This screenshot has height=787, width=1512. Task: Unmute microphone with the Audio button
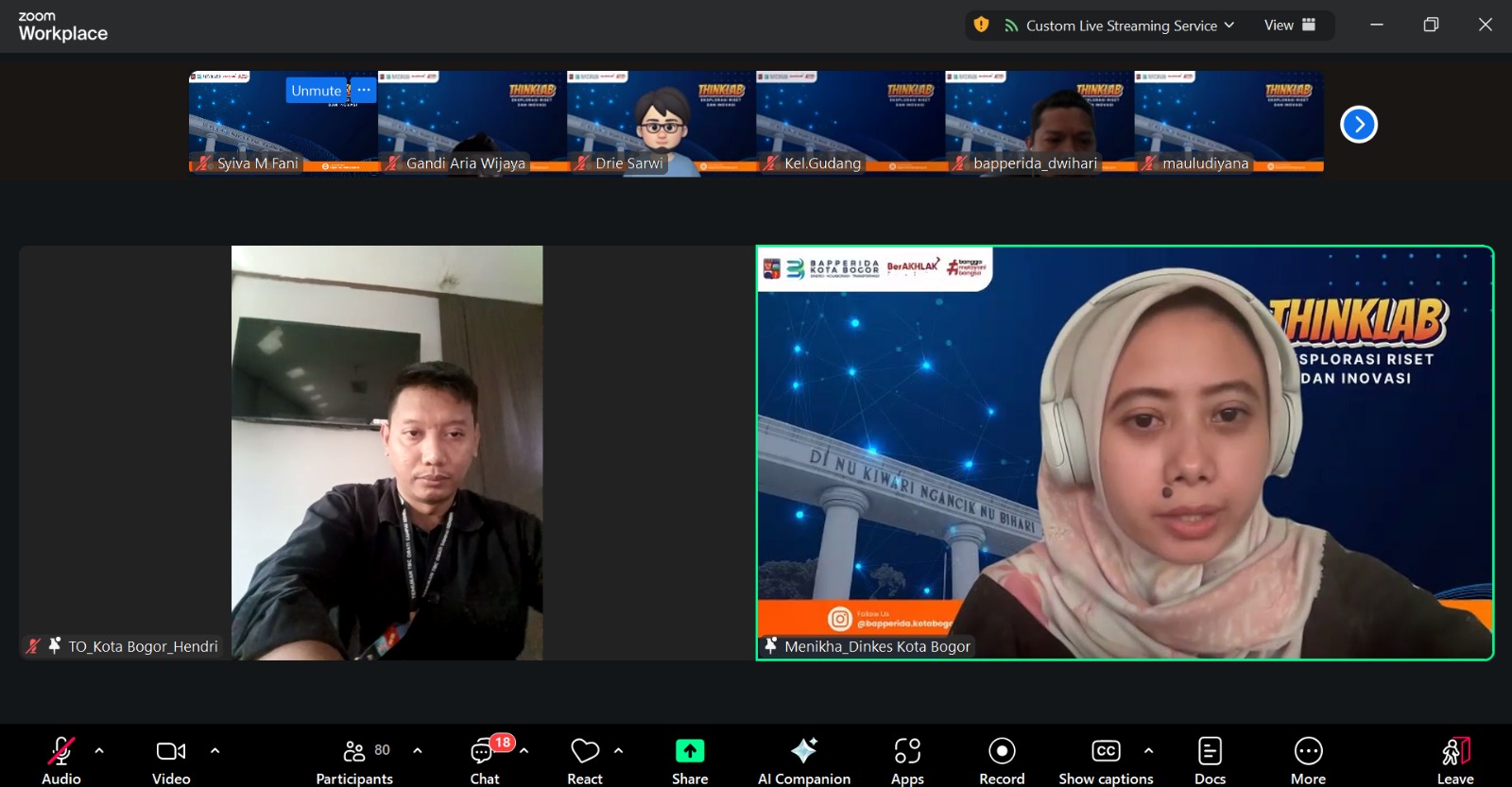pos(60,751)
